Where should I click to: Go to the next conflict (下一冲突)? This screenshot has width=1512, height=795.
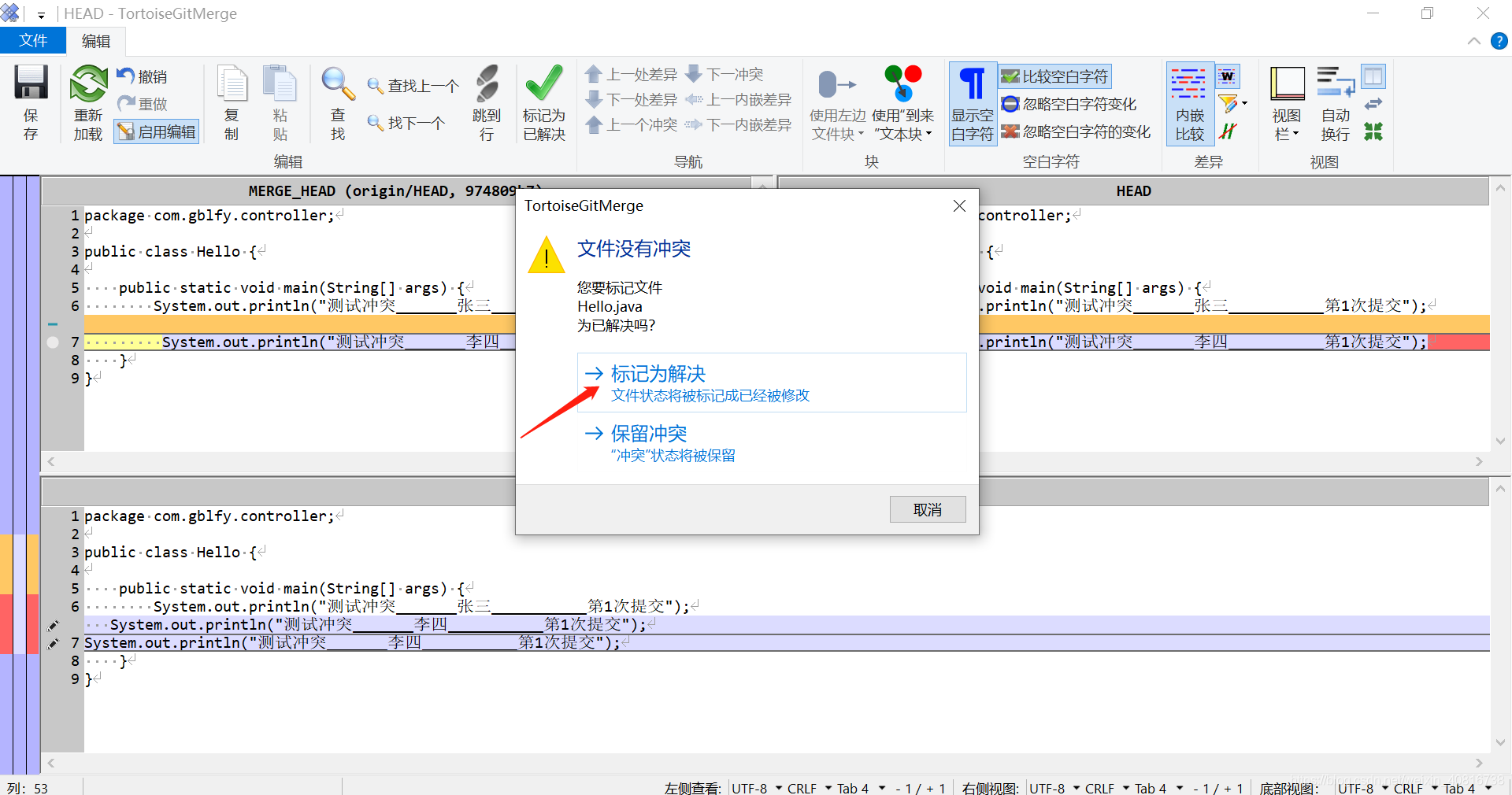pos(724,74)
